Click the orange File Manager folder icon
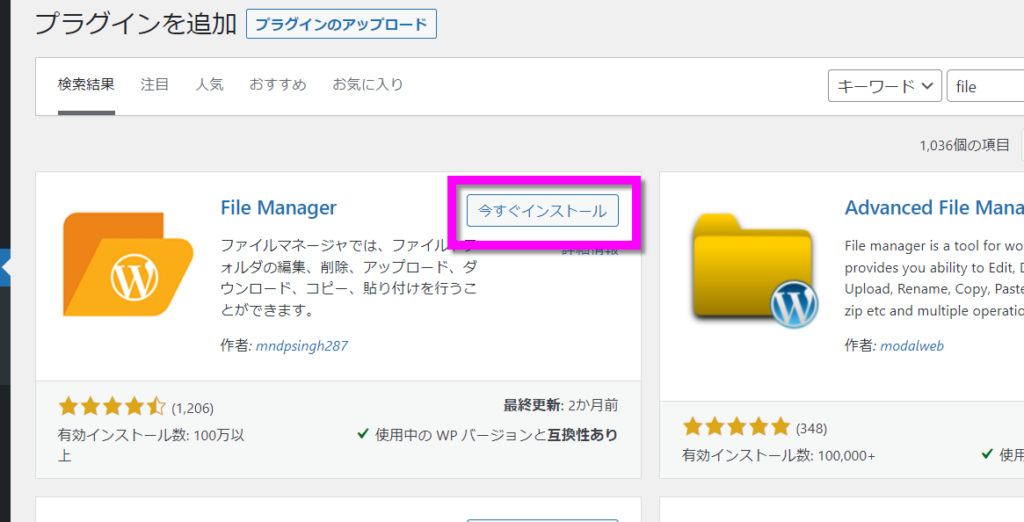1024x522 pixels. click(x=128, y=264)
